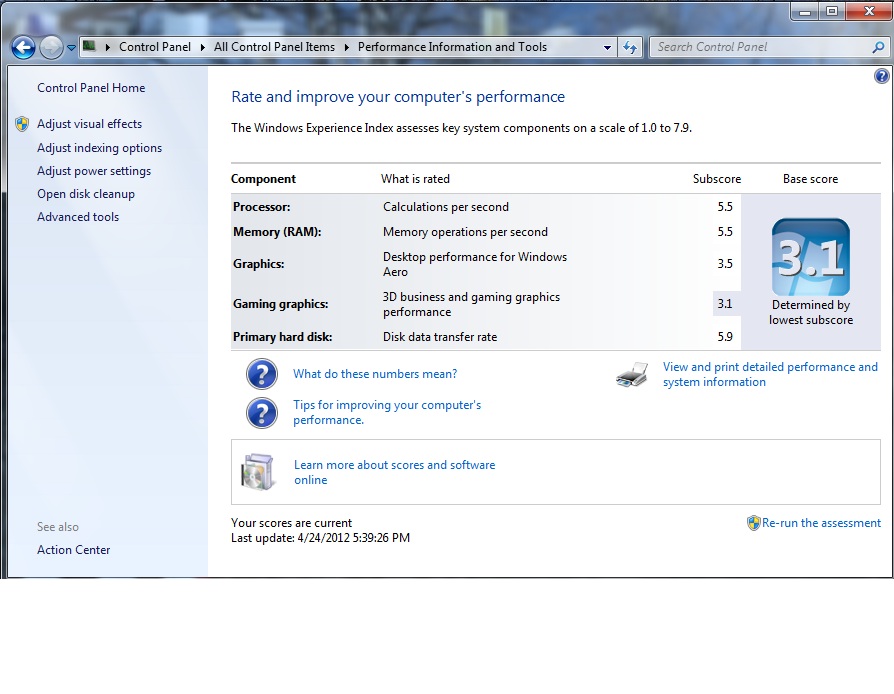The image size is (894, 694).
Task: Re-run the assessment
Action: tap(821, 523)
